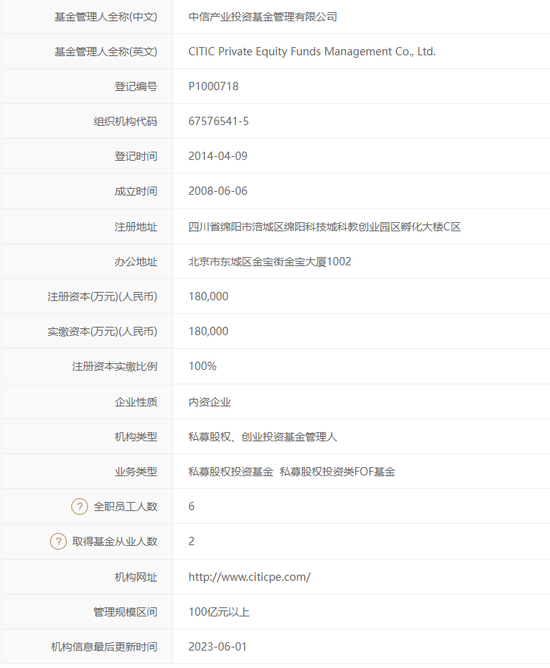Open the http://www.citicpe.com/ website link

[x=249, y=577]
